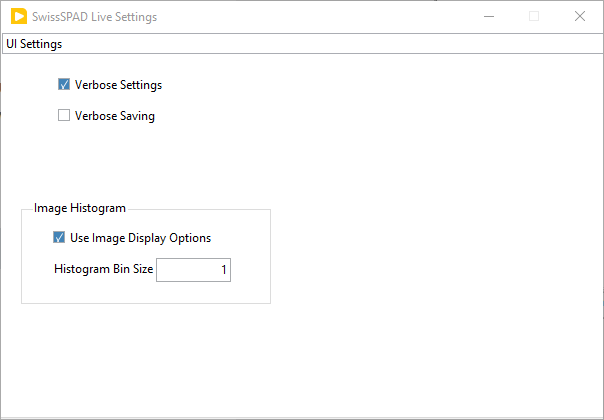Image resolution: width=604 pixels, height=420 pixels.
Task: Click the Use Image Display Options label
Action: (141, 238)
